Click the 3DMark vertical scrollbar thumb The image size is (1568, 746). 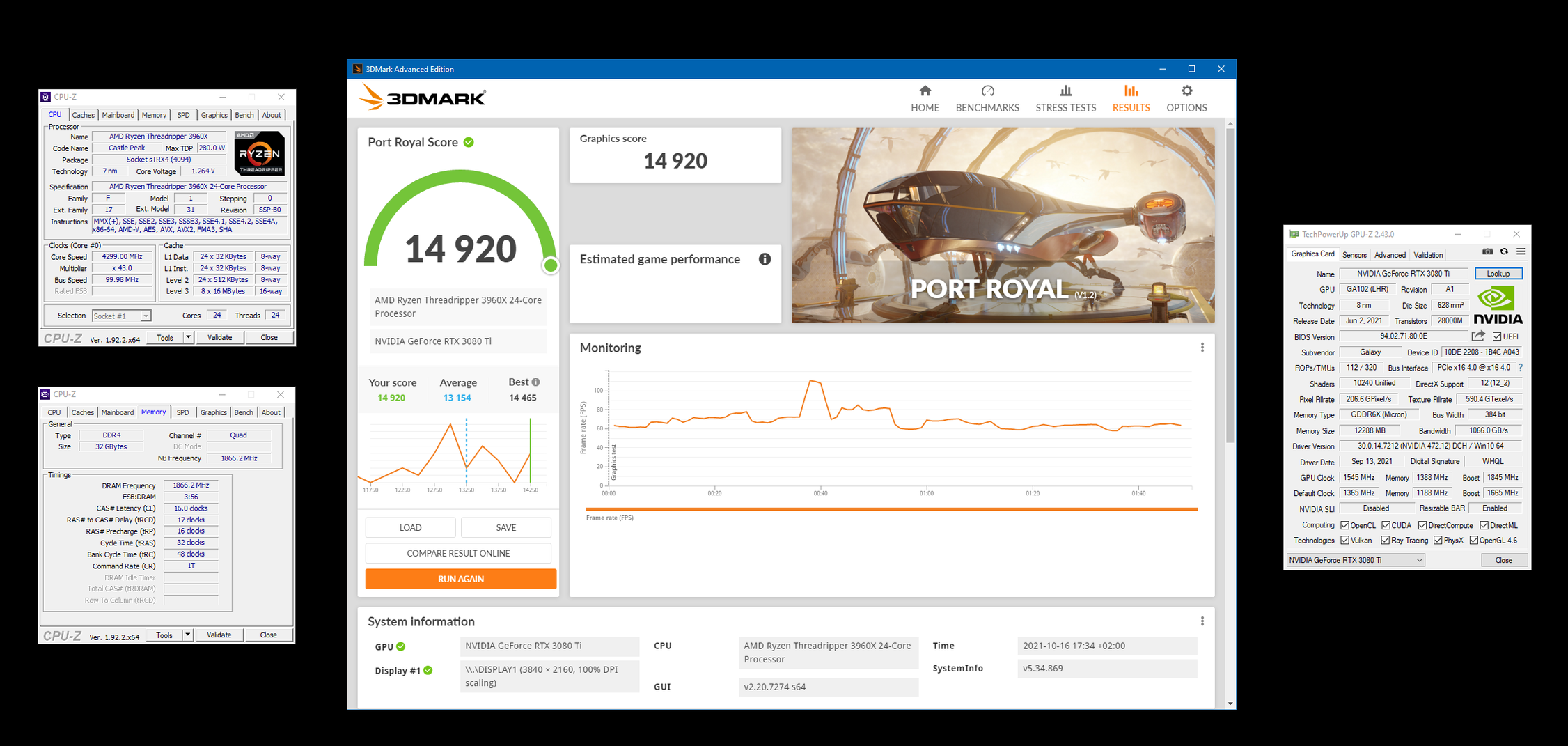point(1230,284)
